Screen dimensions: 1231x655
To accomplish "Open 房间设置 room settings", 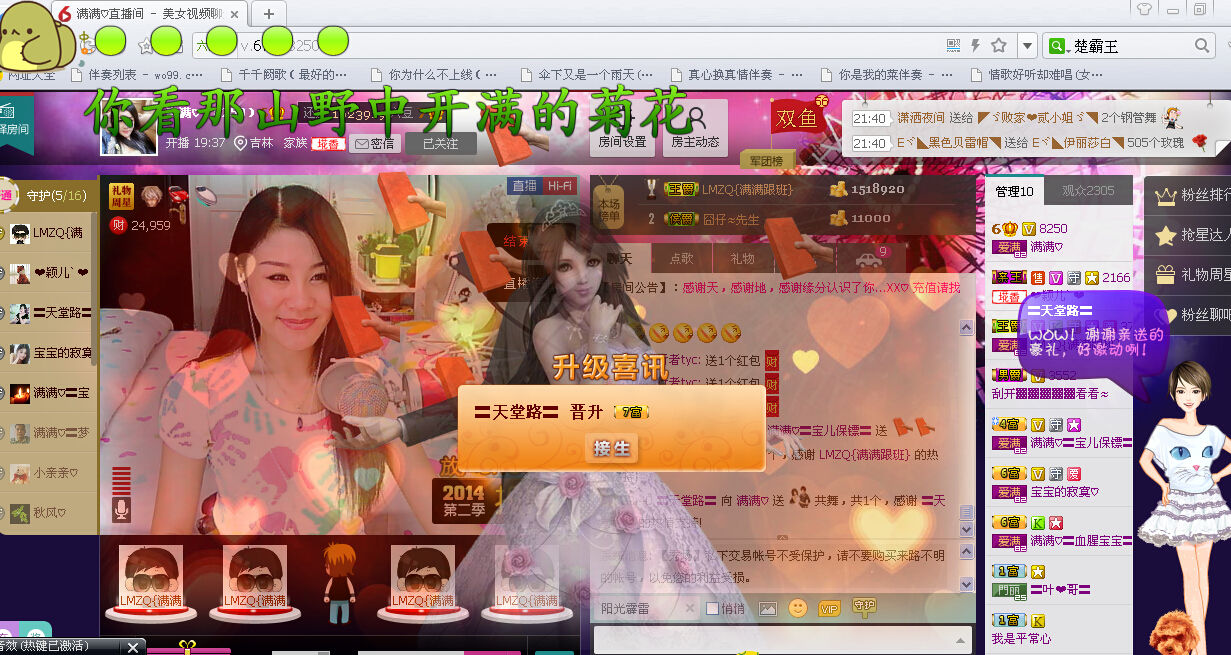I will coord(623,130).
